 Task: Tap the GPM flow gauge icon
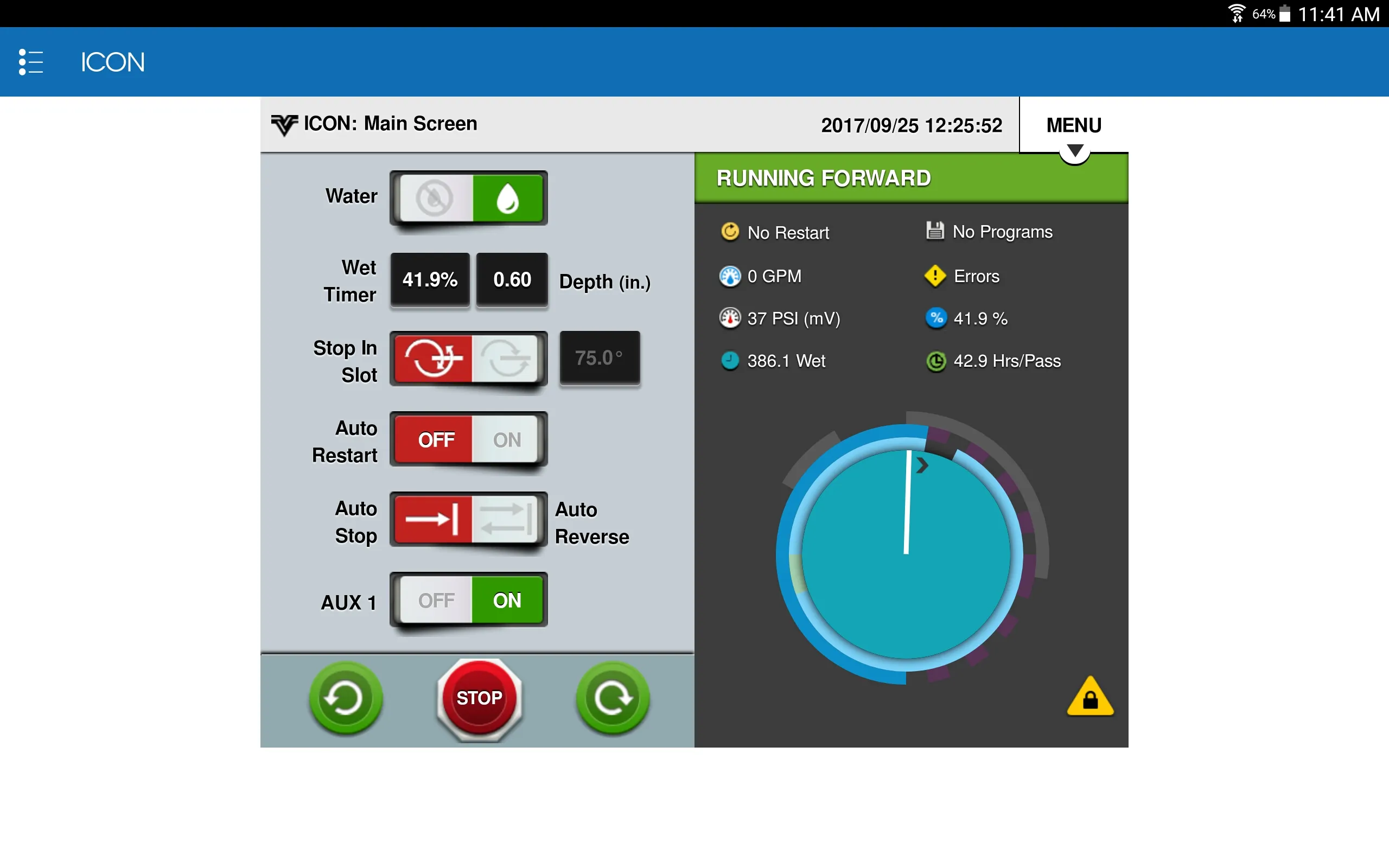click(730, 276)
